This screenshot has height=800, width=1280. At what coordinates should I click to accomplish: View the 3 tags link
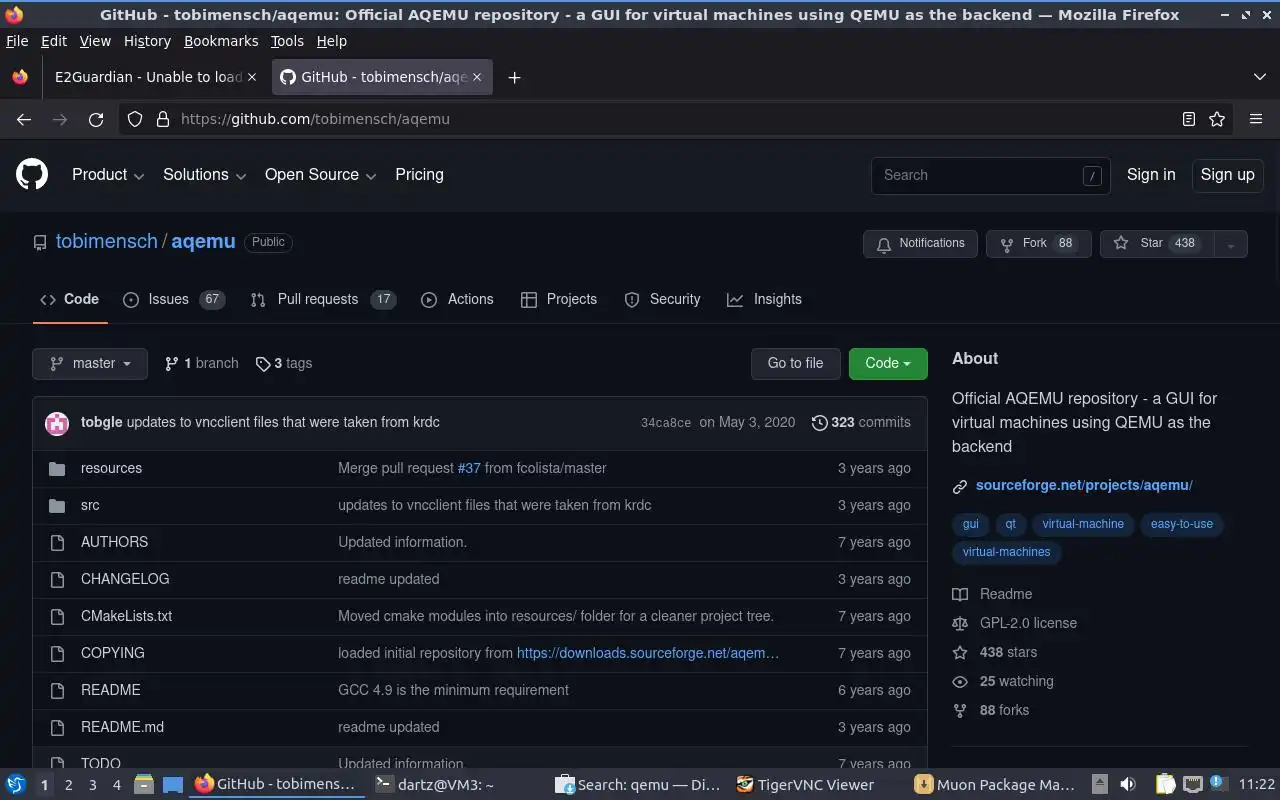[x=284, y=364]
